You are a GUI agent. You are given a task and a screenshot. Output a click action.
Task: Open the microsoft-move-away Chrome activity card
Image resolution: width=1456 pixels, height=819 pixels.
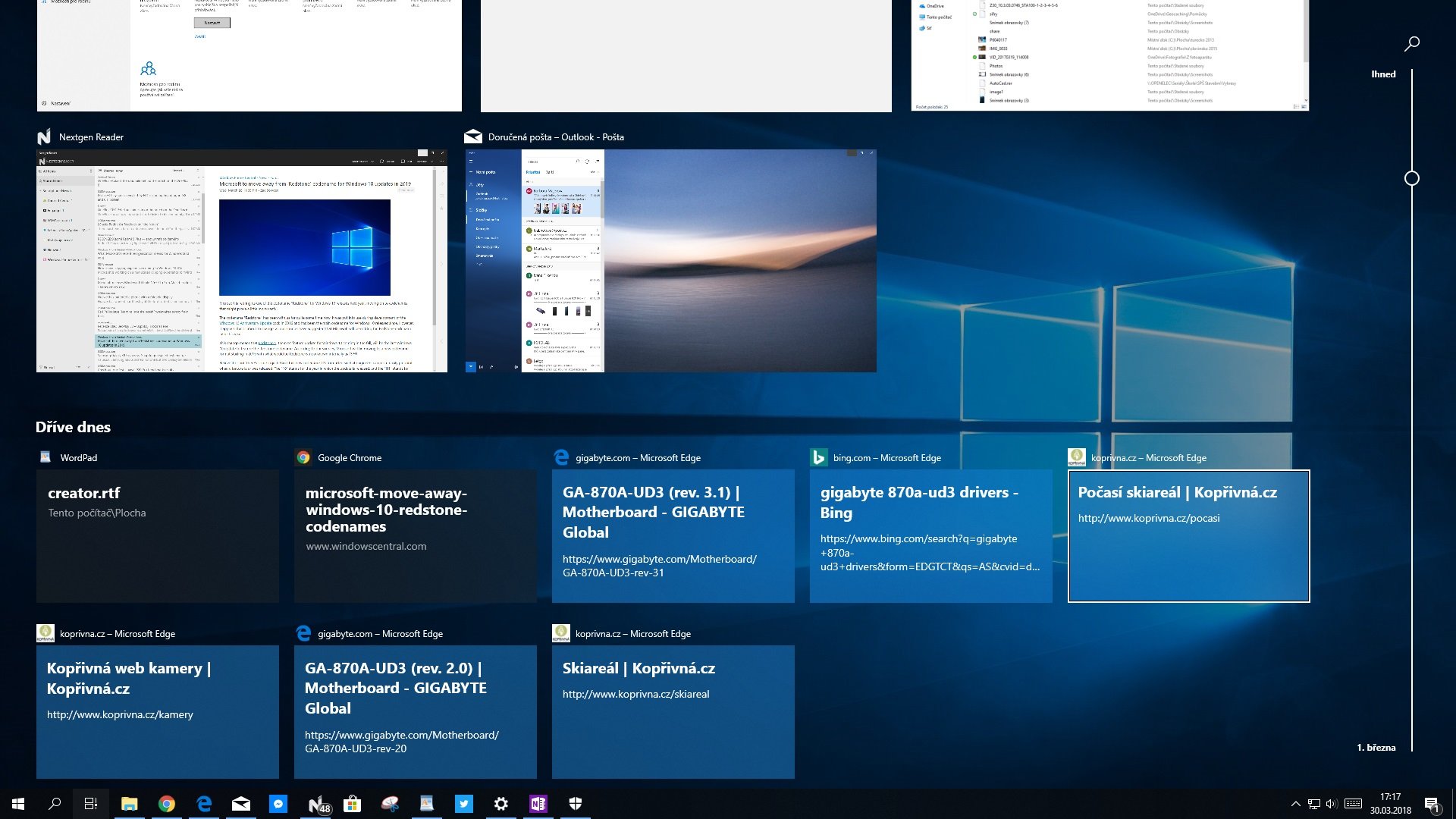click(416, 536)
